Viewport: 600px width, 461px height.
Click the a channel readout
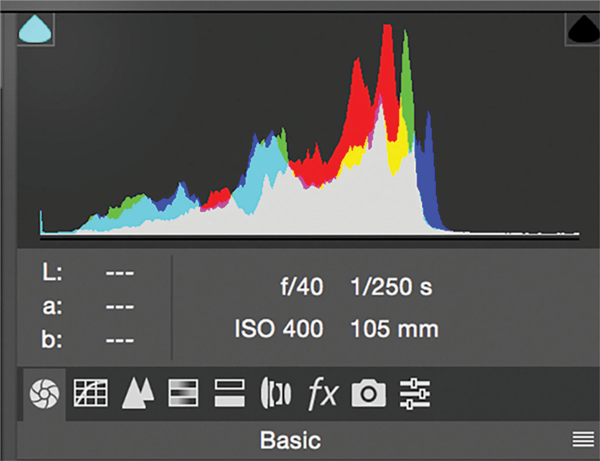click(x=120, y=306)
